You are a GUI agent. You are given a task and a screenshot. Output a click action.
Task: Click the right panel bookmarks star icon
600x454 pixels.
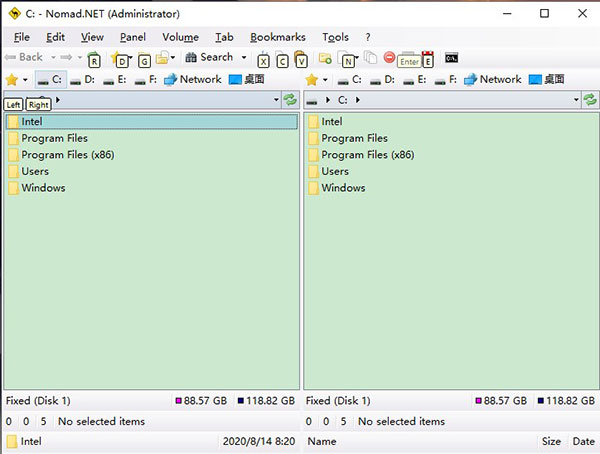coord(312,80)
